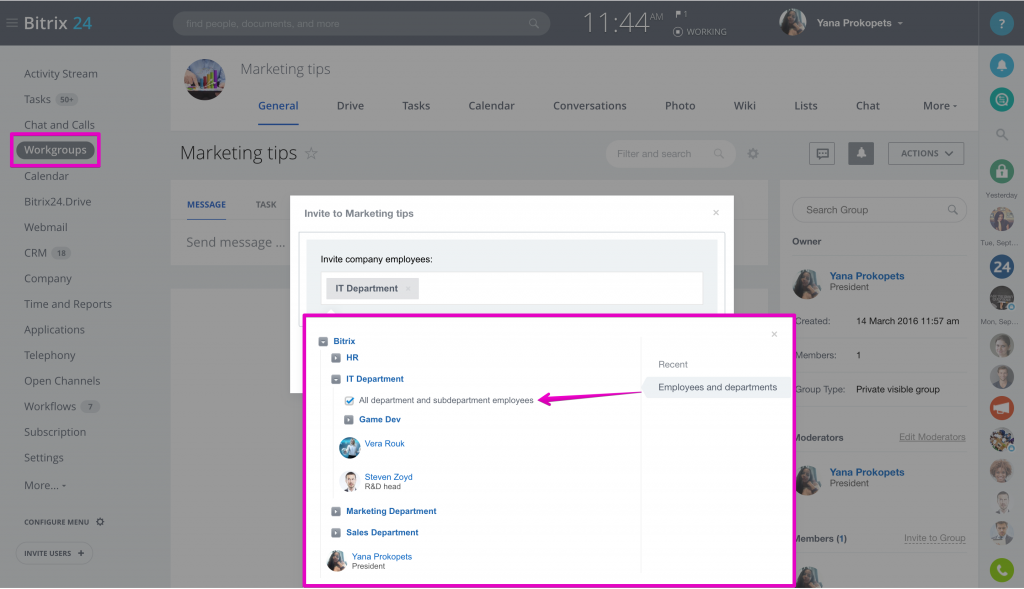Open the Wiki tab

[744, 106]
